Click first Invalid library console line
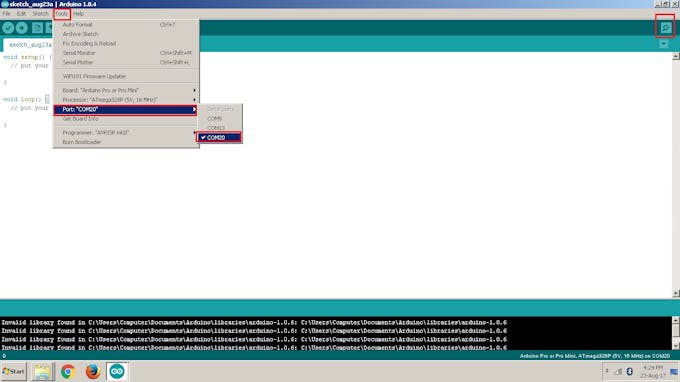Viewport: 680px width, 382px height. [x=254, y=323]
